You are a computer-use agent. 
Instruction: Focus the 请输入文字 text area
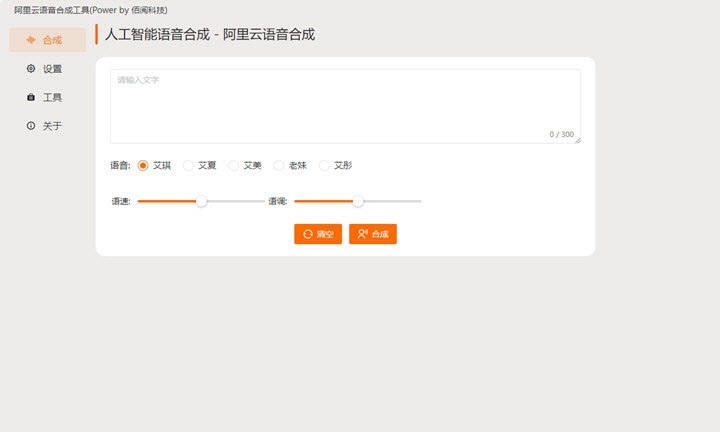345,107
